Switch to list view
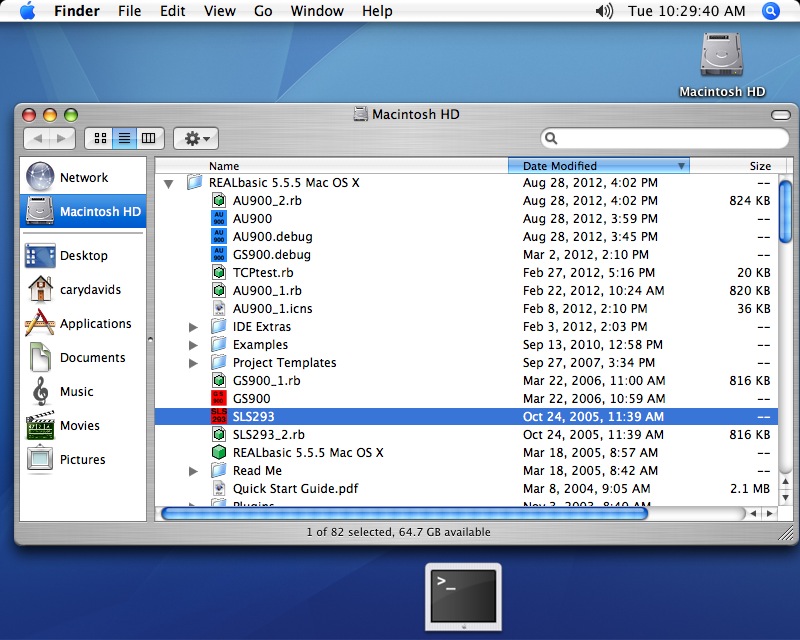The image size is (800, 640). (x=124, y=138)
